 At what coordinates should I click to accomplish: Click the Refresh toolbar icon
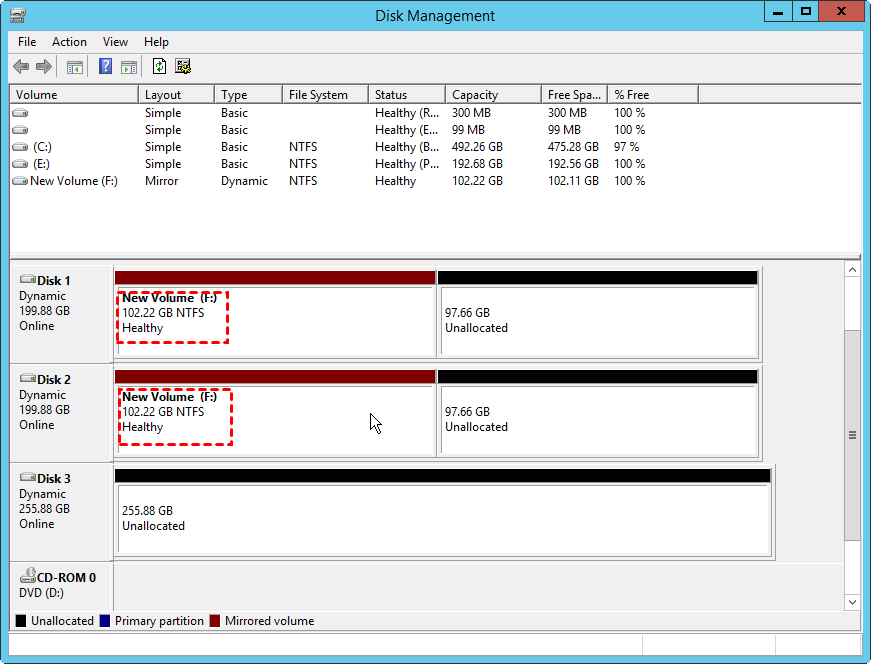(x=160, y=66)
